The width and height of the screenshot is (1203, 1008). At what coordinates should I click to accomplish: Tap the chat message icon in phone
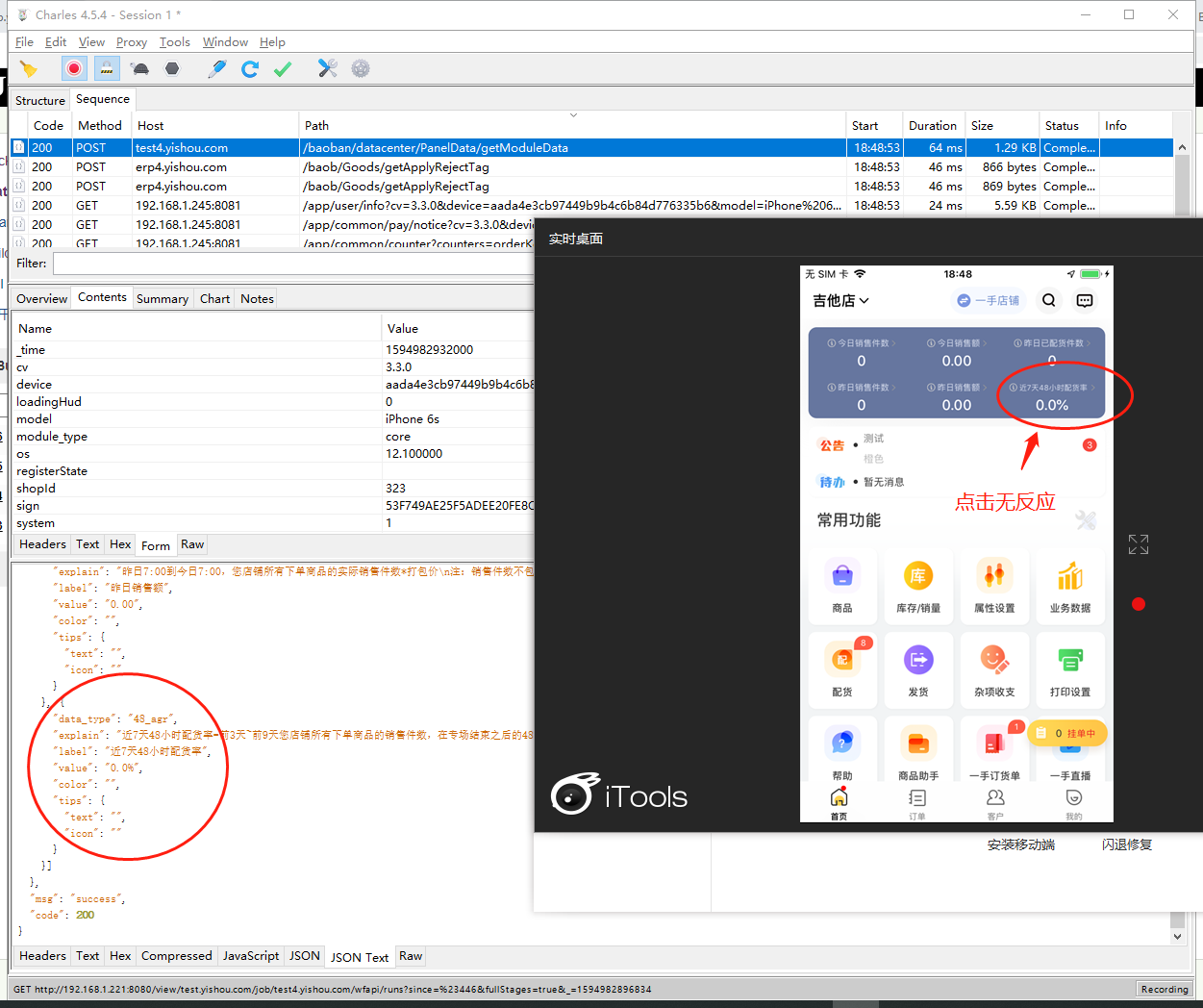coord(1085,301)
